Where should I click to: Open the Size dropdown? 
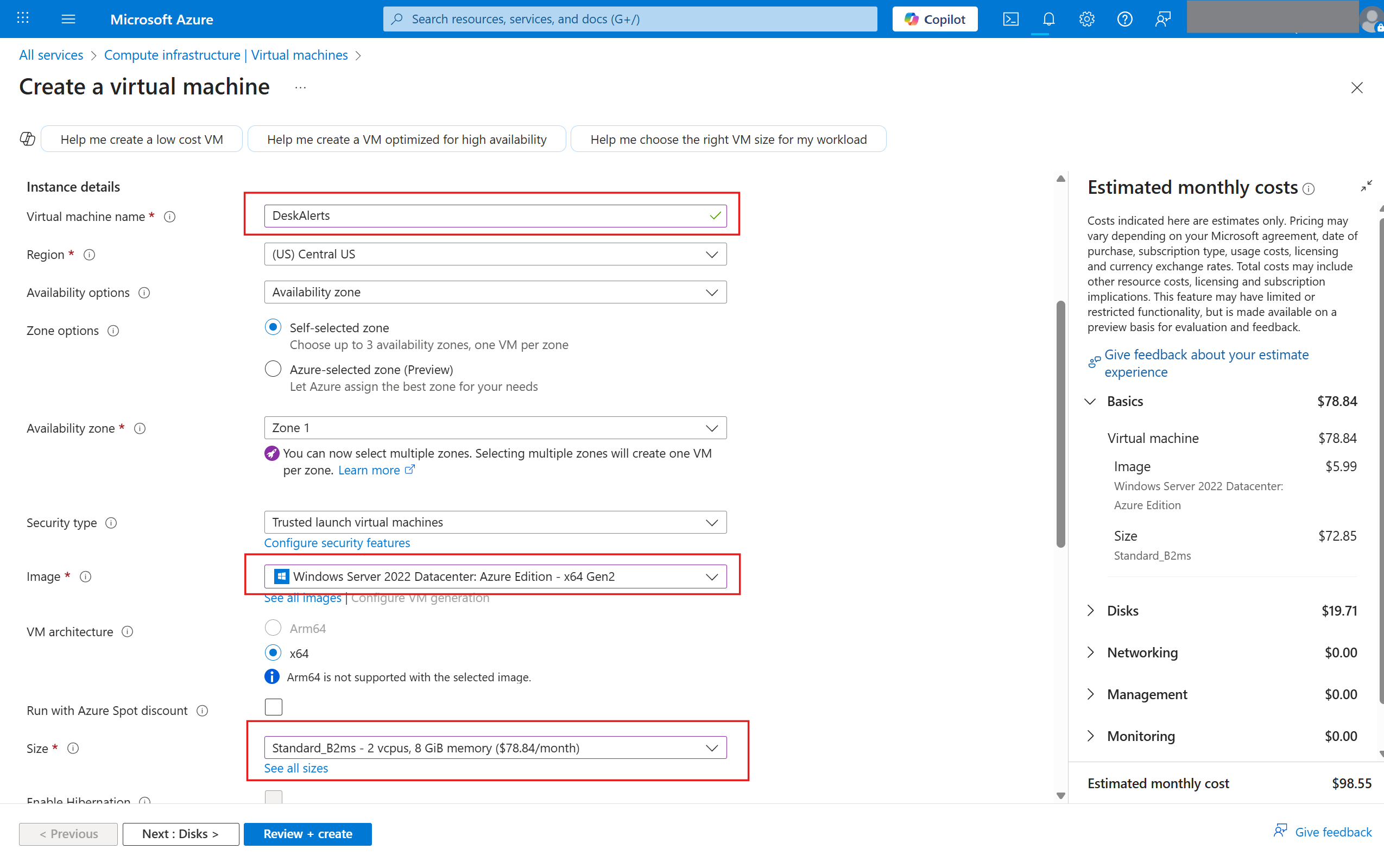495,747
